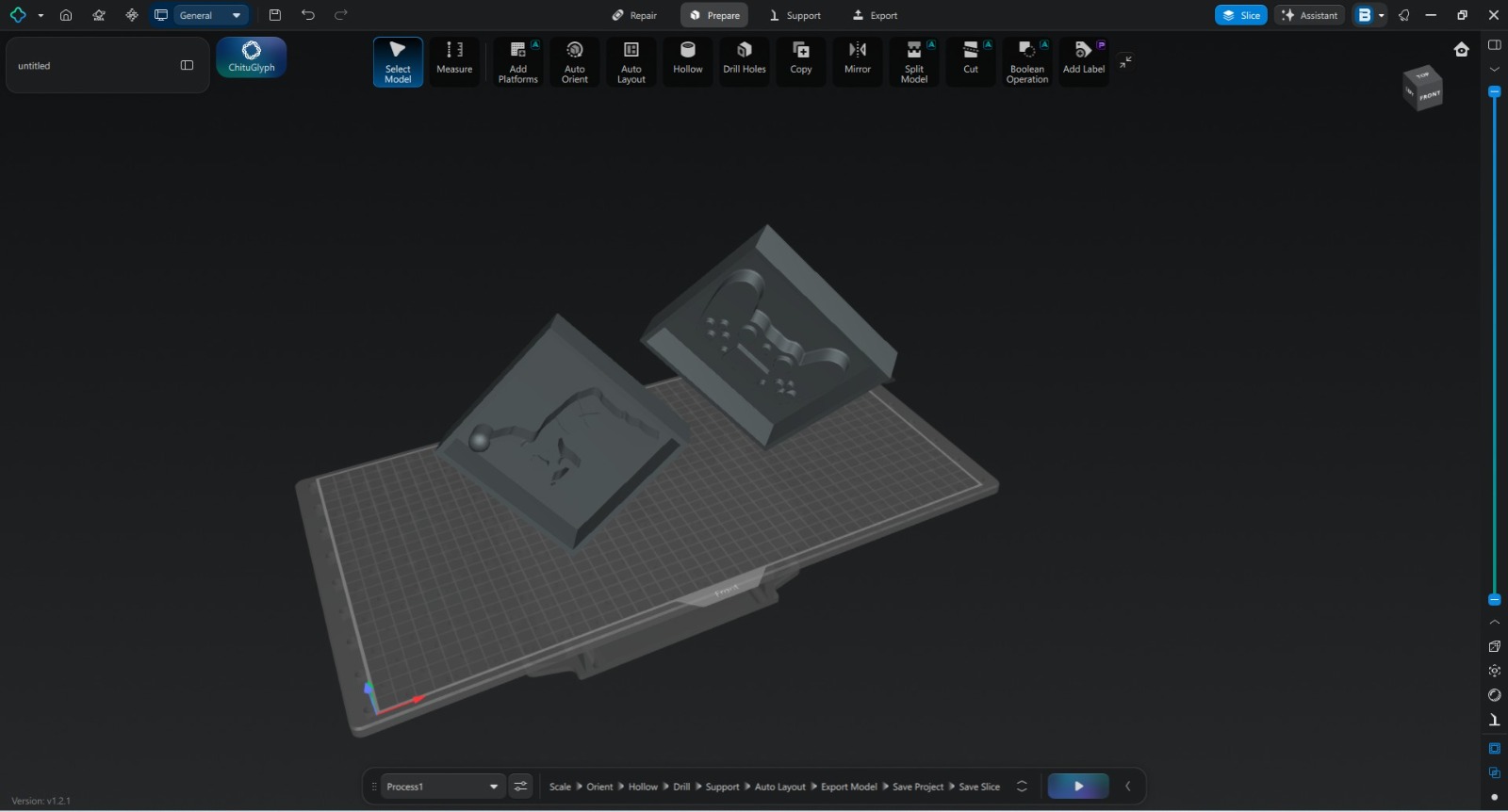1508x812 pixels.
Task: Go to the home screen icon
Action: coord(66,15)
